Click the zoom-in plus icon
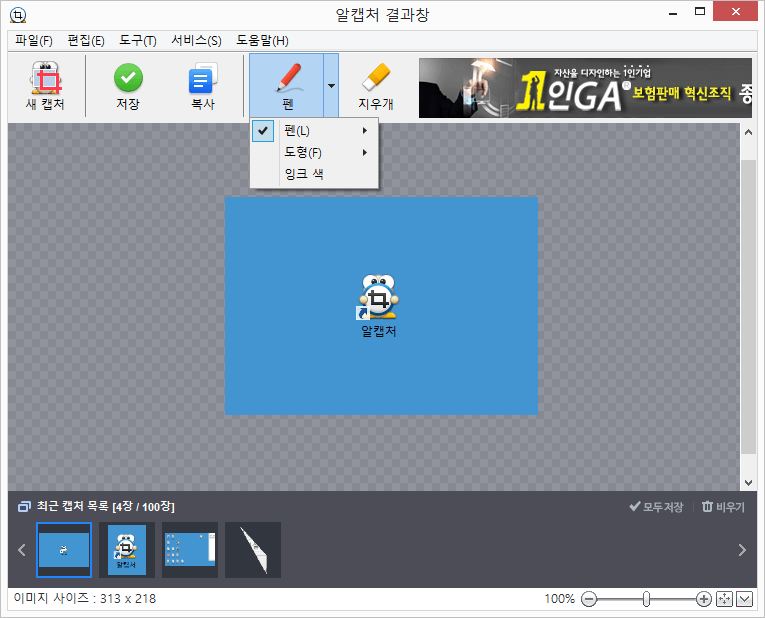The width and height of the screenshot is (765, 618). point(703,599)
